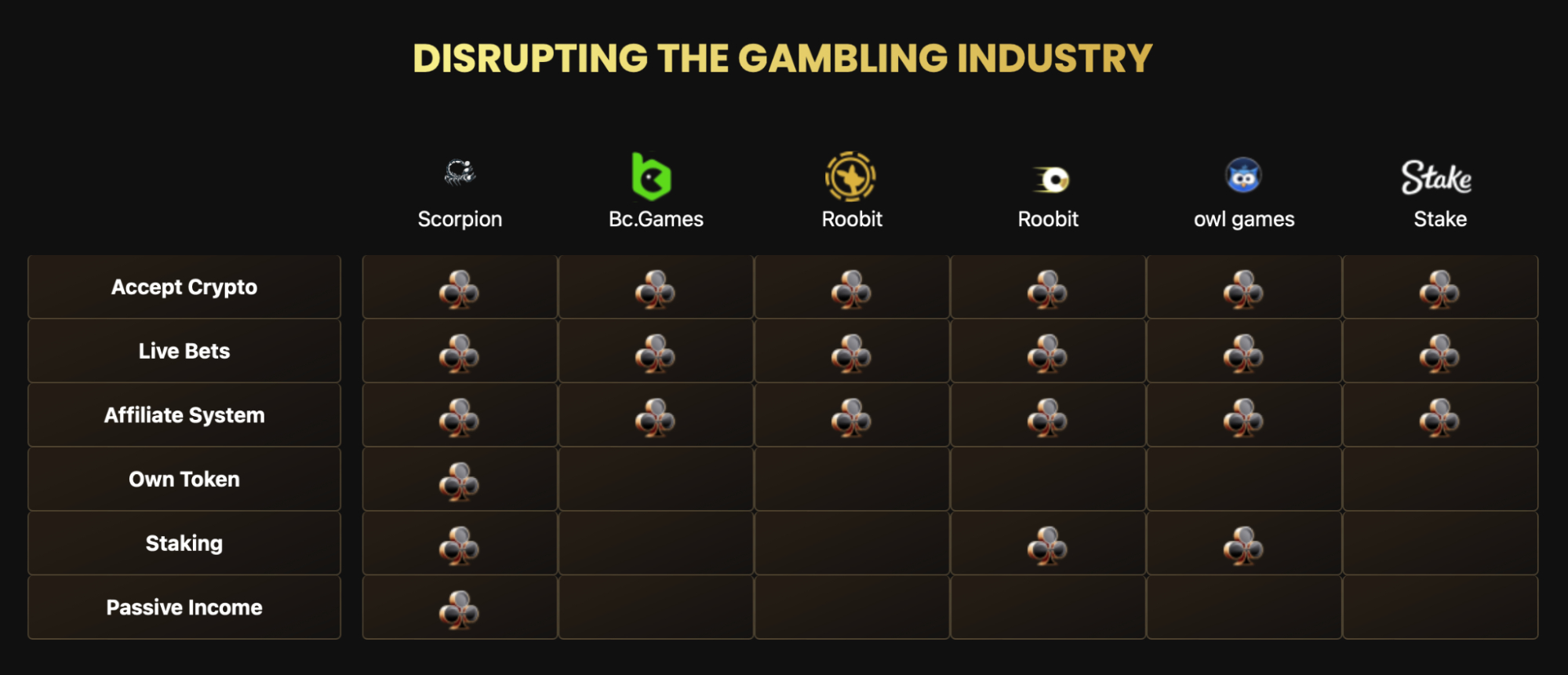Click the Roobit logo beside owl games
Screen dimensions: 1568x675
point(1052,180)
